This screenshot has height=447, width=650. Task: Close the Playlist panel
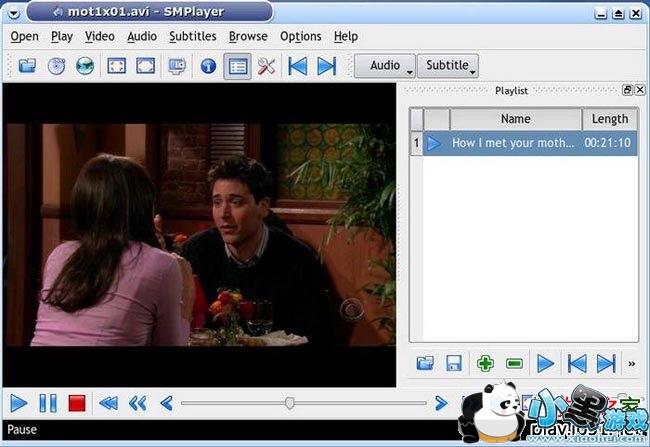click(x=640, y=90)
